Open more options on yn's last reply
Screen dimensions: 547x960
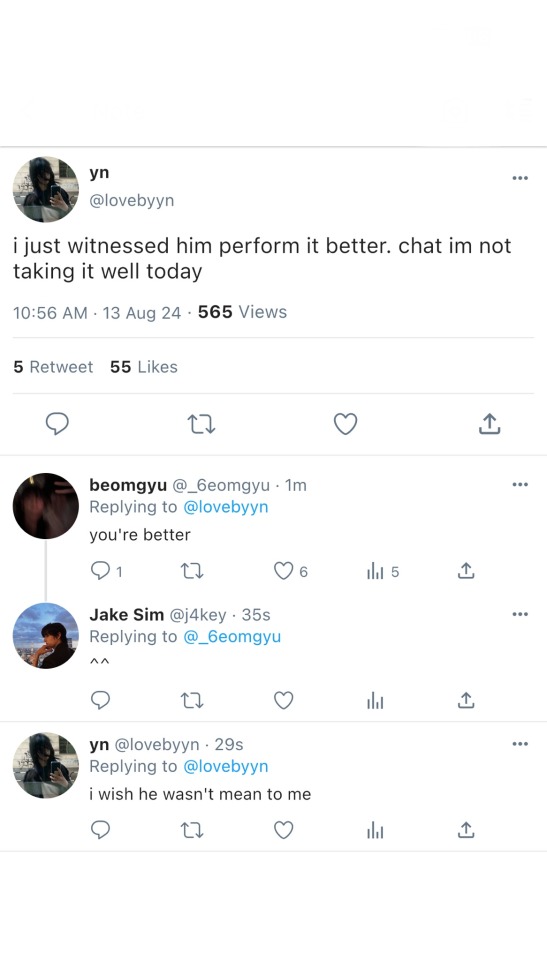point(520,744)
